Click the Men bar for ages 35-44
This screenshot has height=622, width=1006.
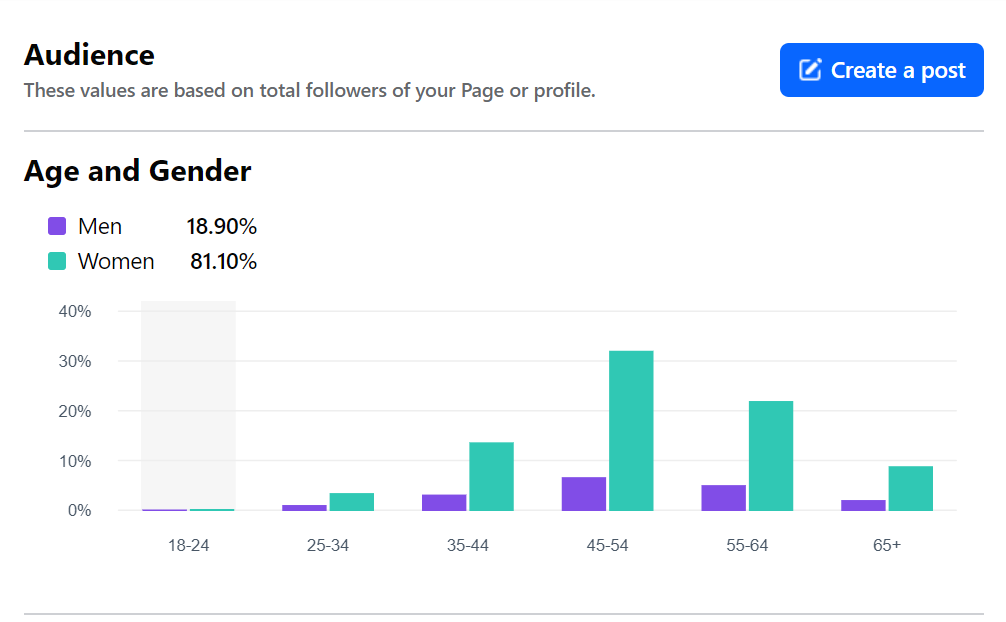point(444,502)
